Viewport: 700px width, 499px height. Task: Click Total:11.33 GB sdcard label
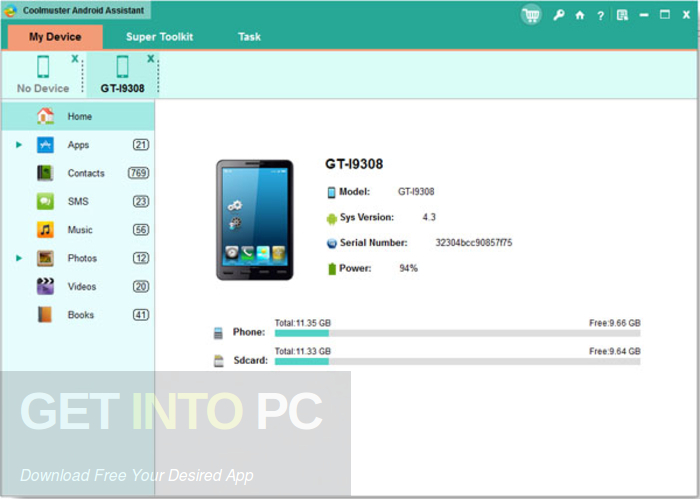(303, 351)
